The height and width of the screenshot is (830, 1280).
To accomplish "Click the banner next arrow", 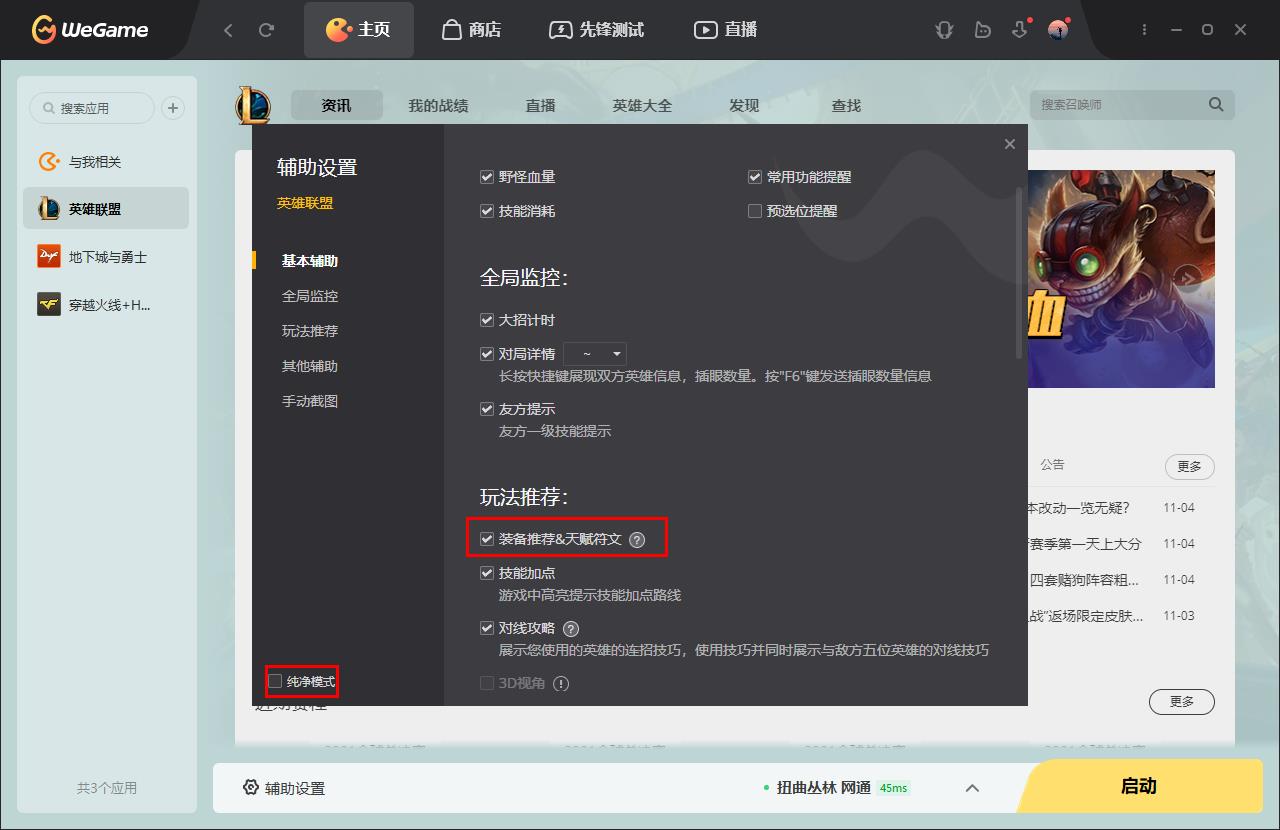I will click(x=1187, y=279).
